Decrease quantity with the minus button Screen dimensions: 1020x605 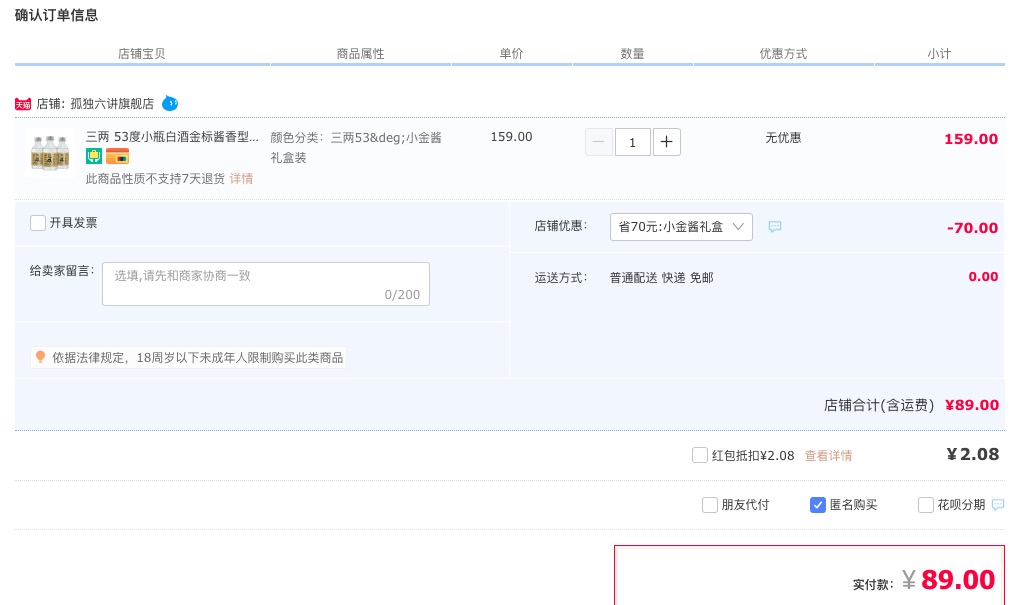598,142
